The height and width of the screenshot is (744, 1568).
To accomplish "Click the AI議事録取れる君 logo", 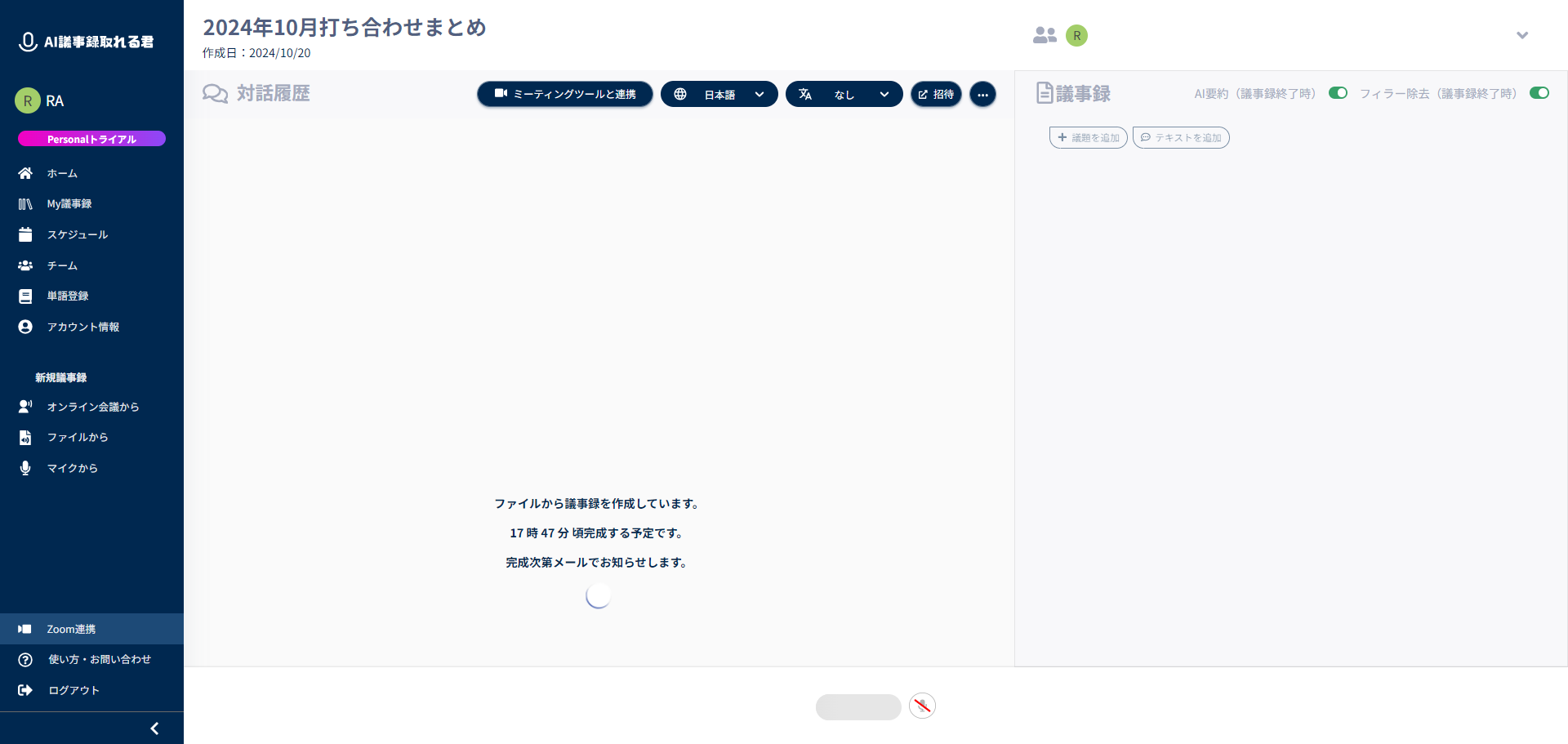I will pyautogui.click(x=87, y=42).
